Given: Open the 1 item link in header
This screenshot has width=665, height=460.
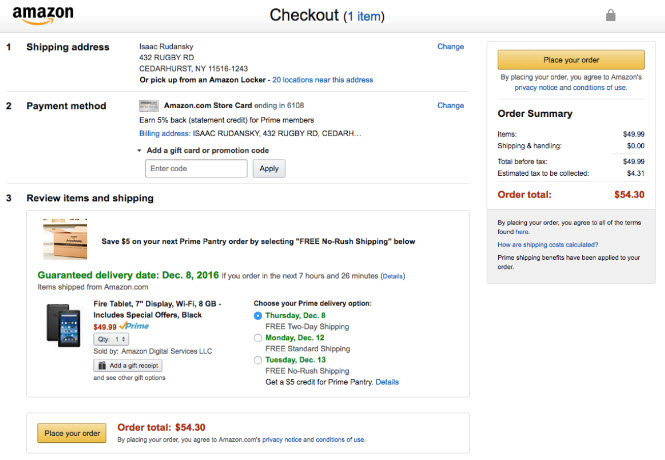Looking at the screenshot, I should pos(364,16).
